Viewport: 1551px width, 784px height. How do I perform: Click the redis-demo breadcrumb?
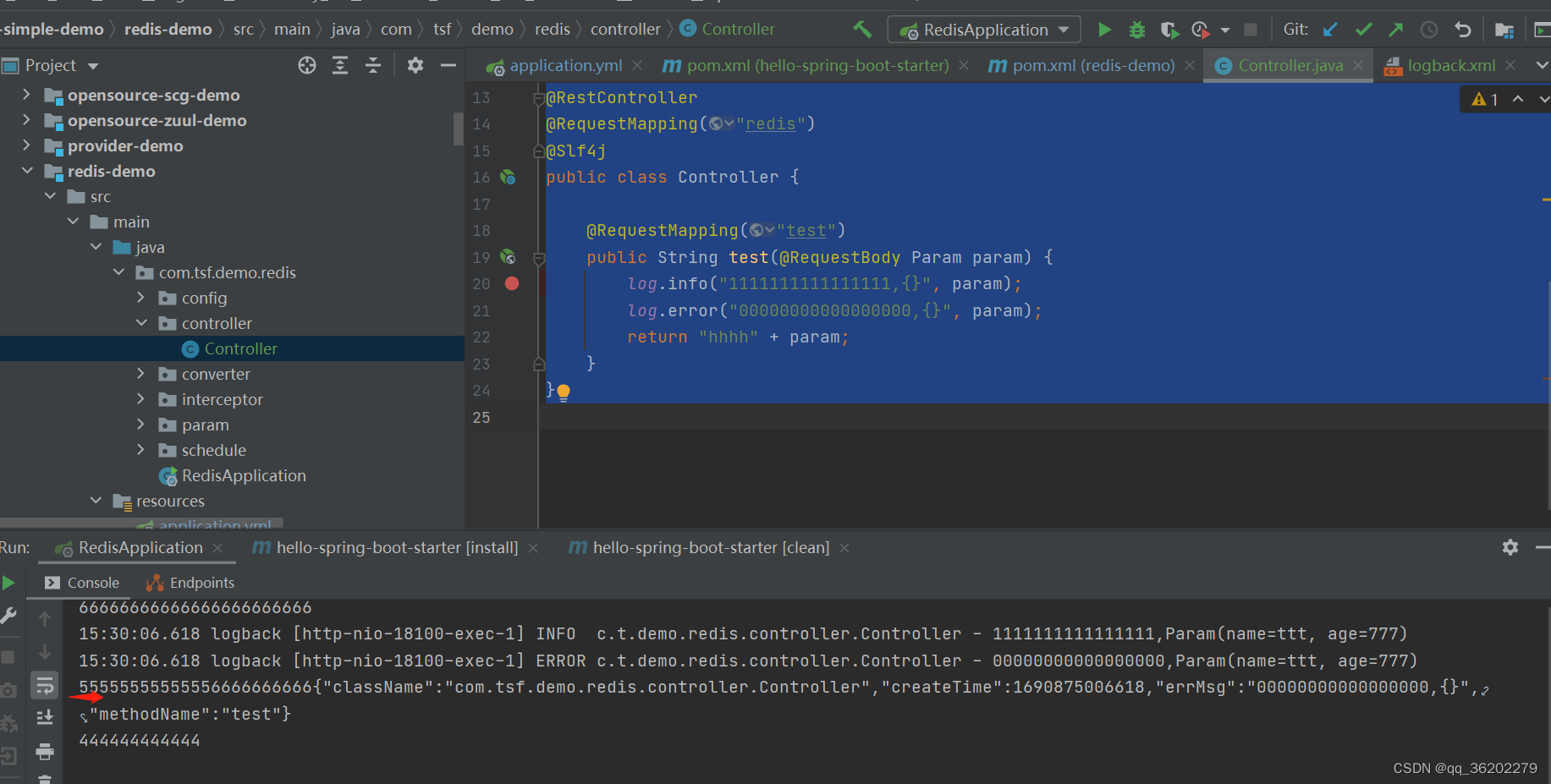click(x=168, y=30)
